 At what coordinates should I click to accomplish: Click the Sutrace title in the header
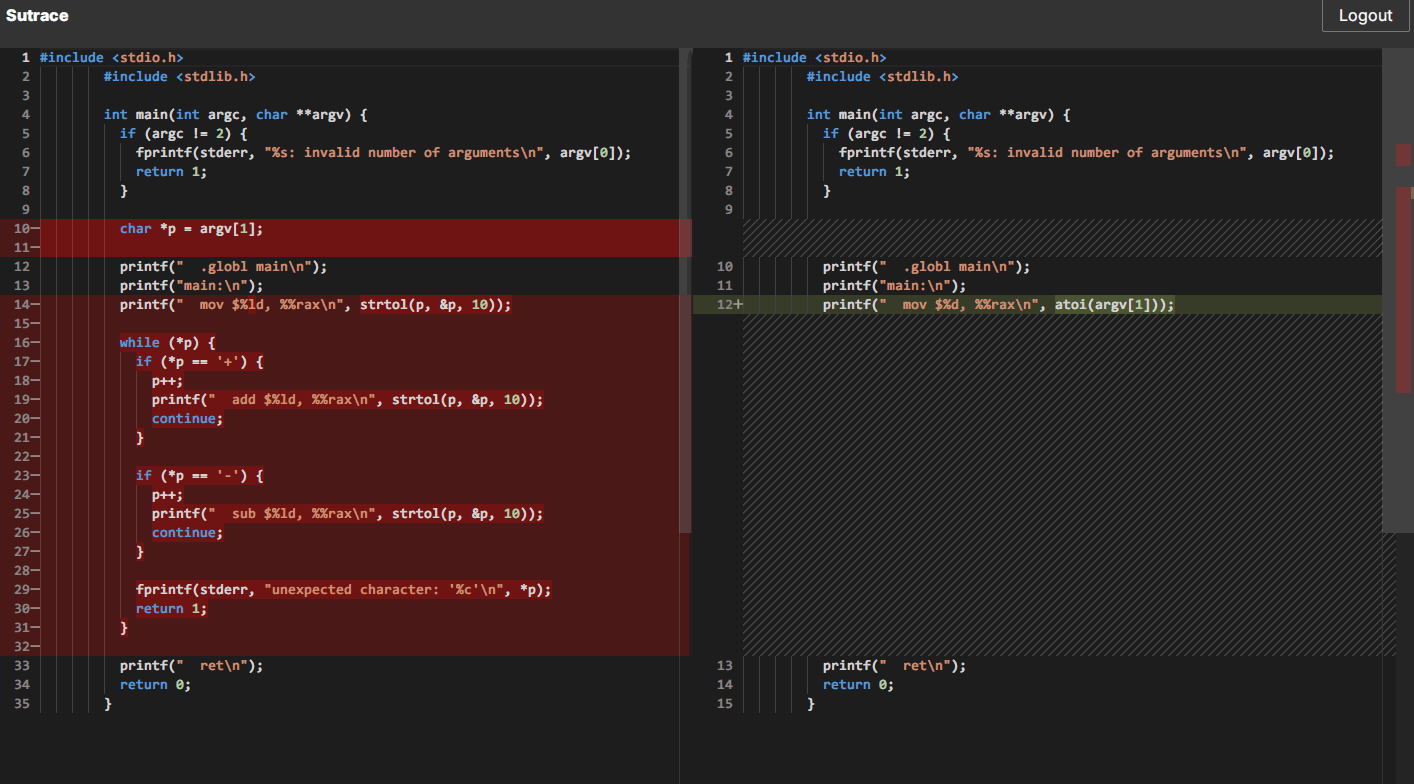(37, 15)
